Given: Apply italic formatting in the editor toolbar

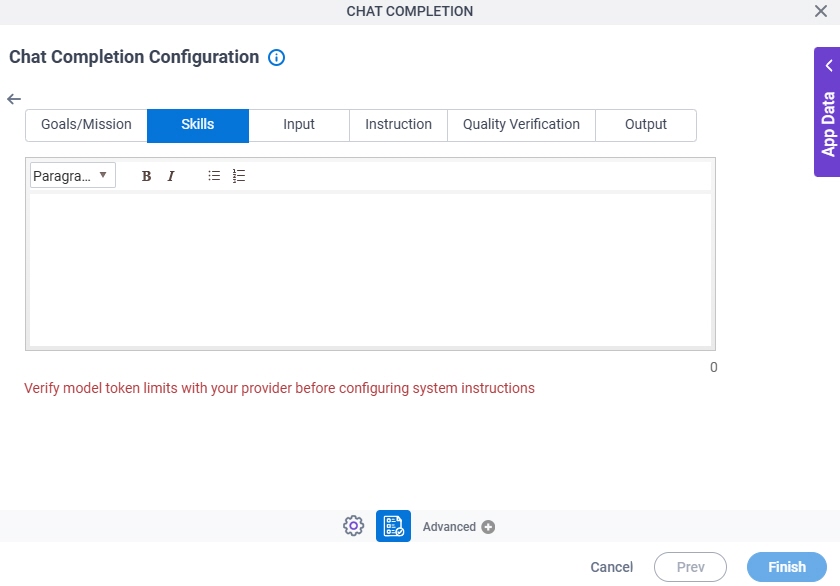Looking at the screenshot, I should [170, 176].
